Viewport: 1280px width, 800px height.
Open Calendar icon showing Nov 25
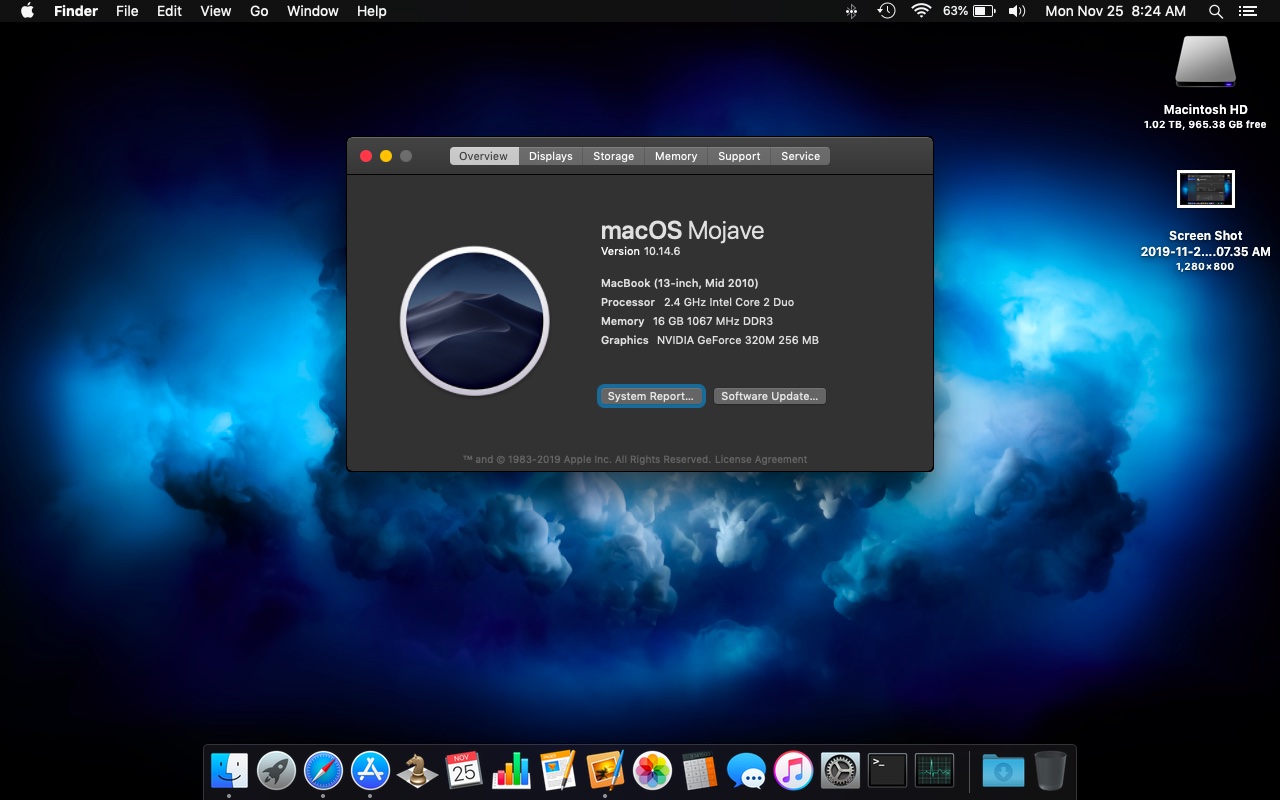coord(464,771)
